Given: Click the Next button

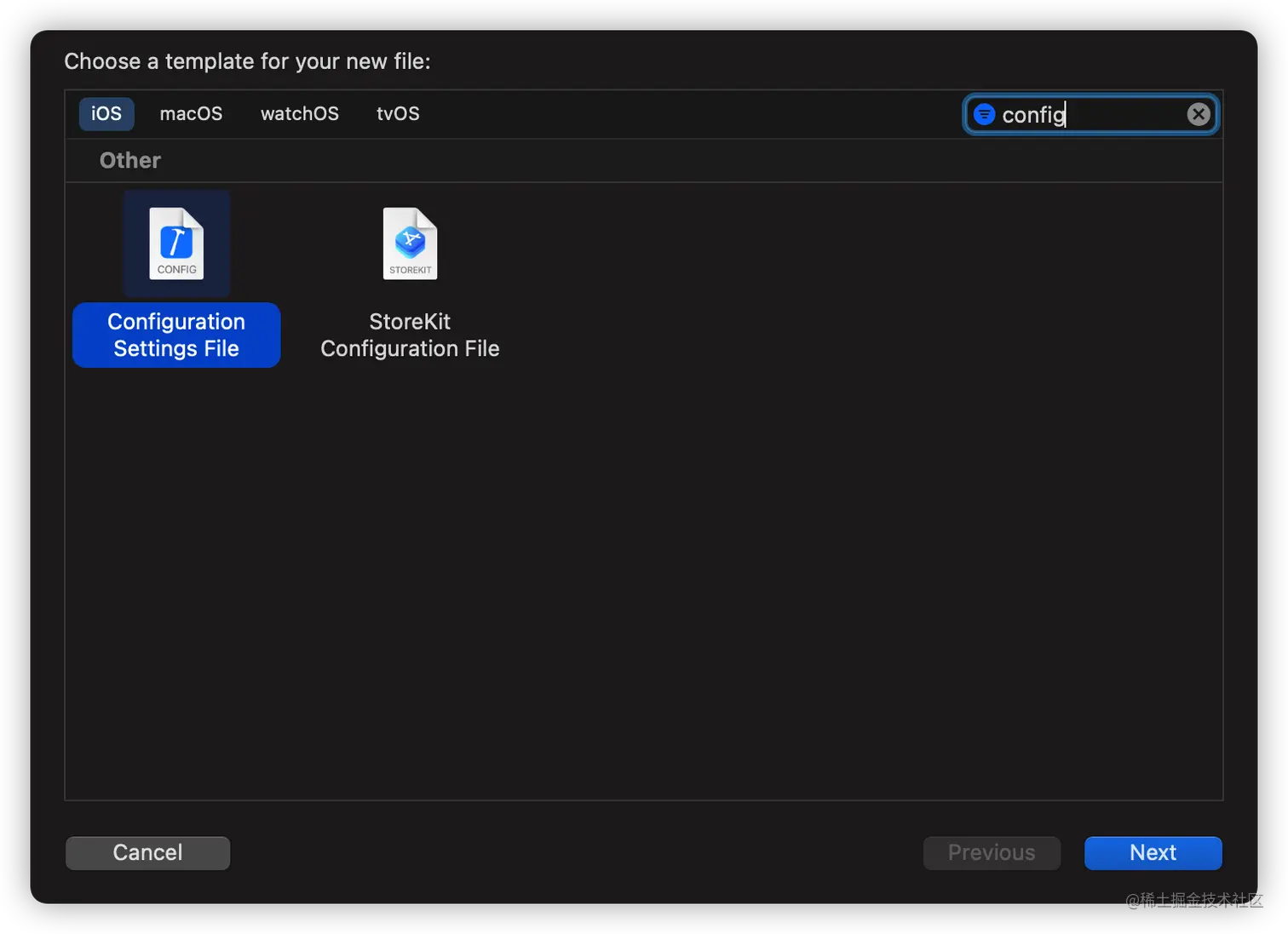Looking at the screenshot, I should point(1153,853).
